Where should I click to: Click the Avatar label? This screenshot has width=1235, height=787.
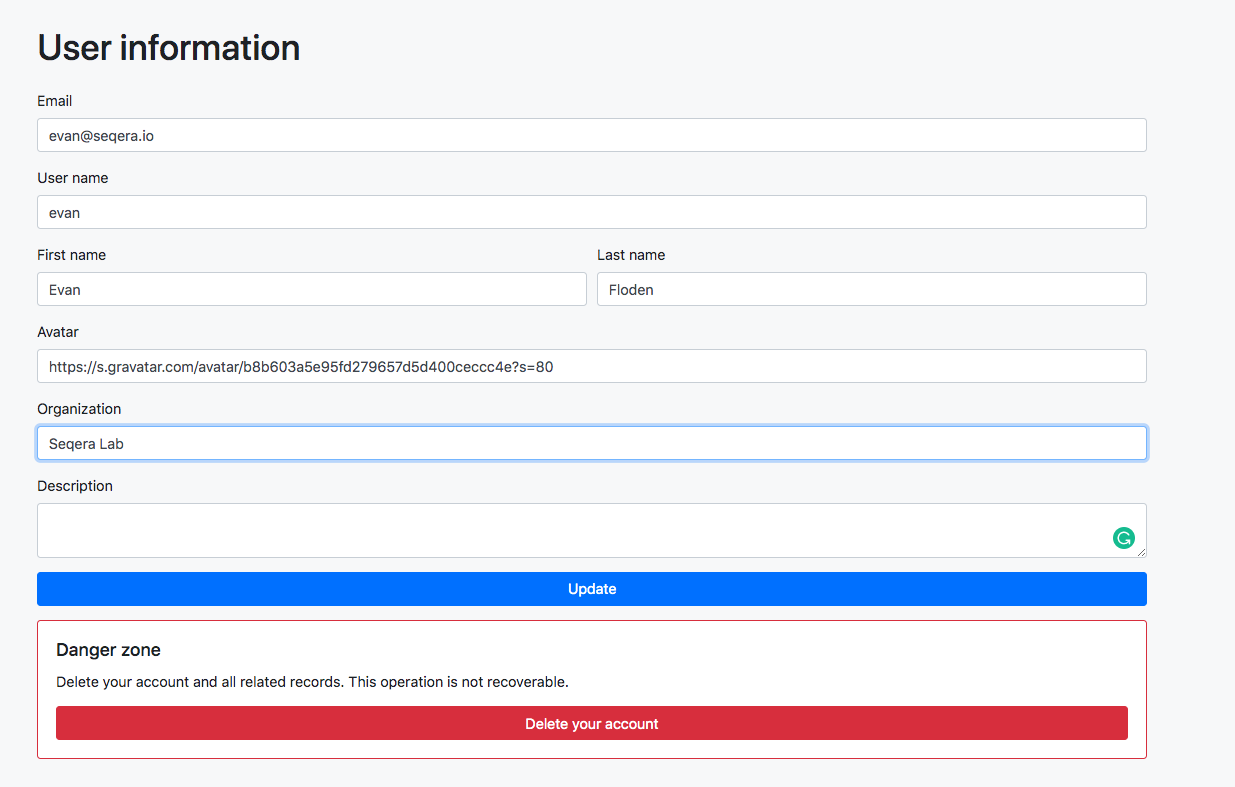[x=57, y=332]
